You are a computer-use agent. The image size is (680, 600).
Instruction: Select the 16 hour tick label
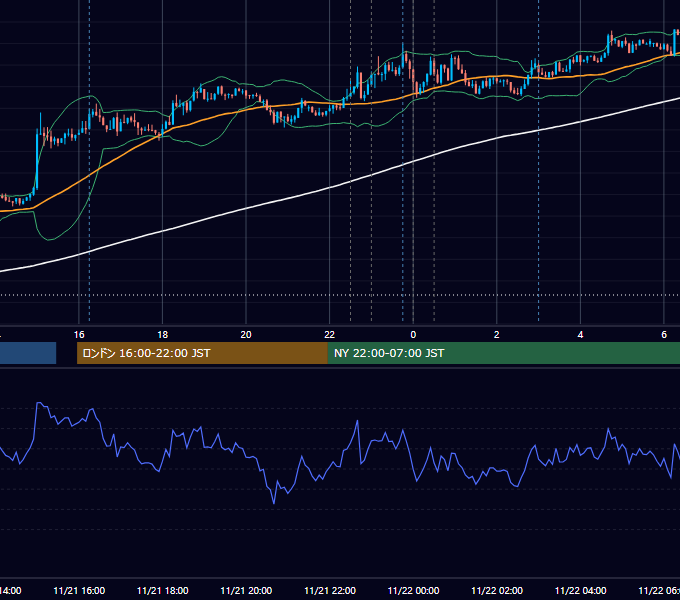[x=79, y=335]
